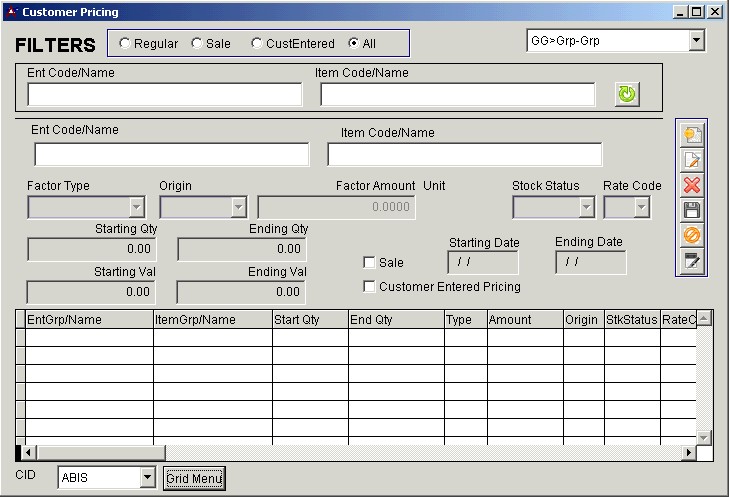729x497 pixels.
Task: Click the green refresh filter icon
Action: point(627,94)
